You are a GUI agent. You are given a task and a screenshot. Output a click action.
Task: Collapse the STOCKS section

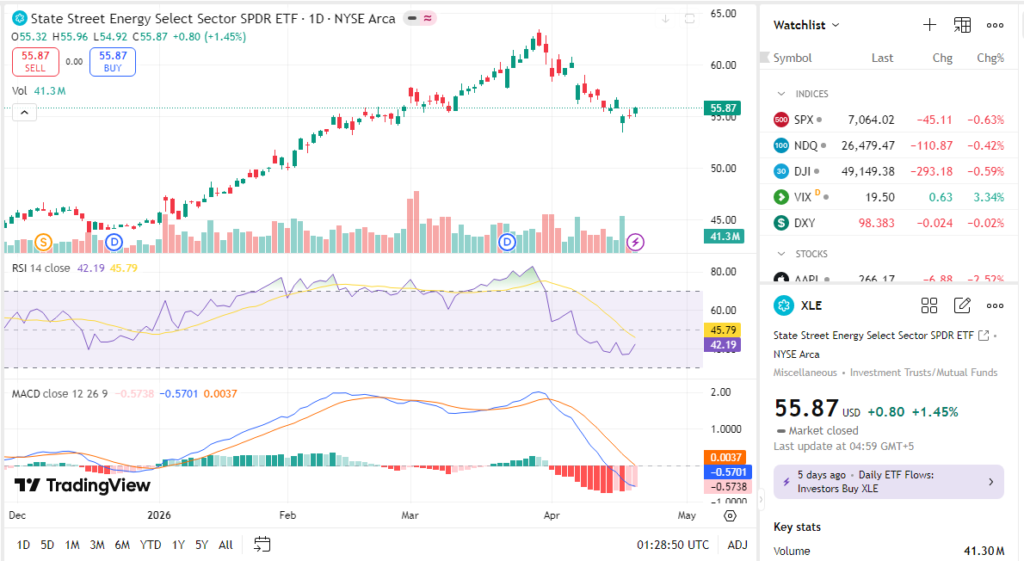(x=782, y=254)
